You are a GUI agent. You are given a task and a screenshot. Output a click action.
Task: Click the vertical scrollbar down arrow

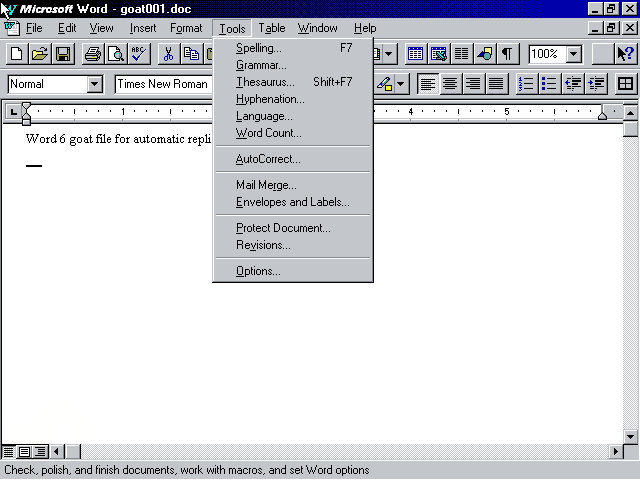click(631, 436)
